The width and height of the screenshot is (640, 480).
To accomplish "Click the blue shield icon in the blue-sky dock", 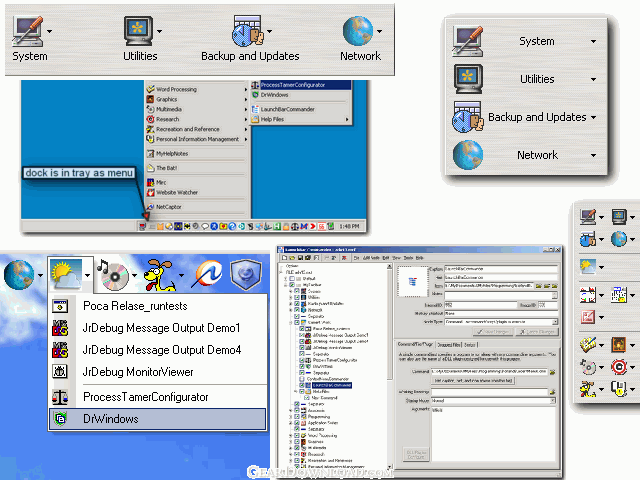I will 245,275.
